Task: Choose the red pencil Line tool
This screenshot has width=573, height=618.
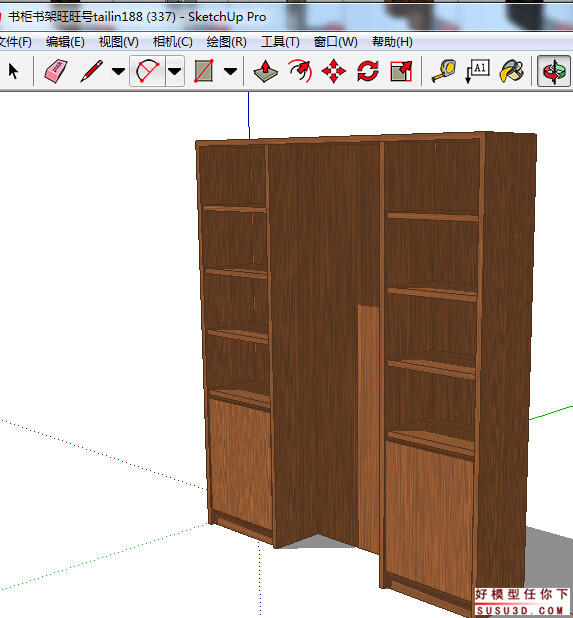Action: tap(91, 71)
